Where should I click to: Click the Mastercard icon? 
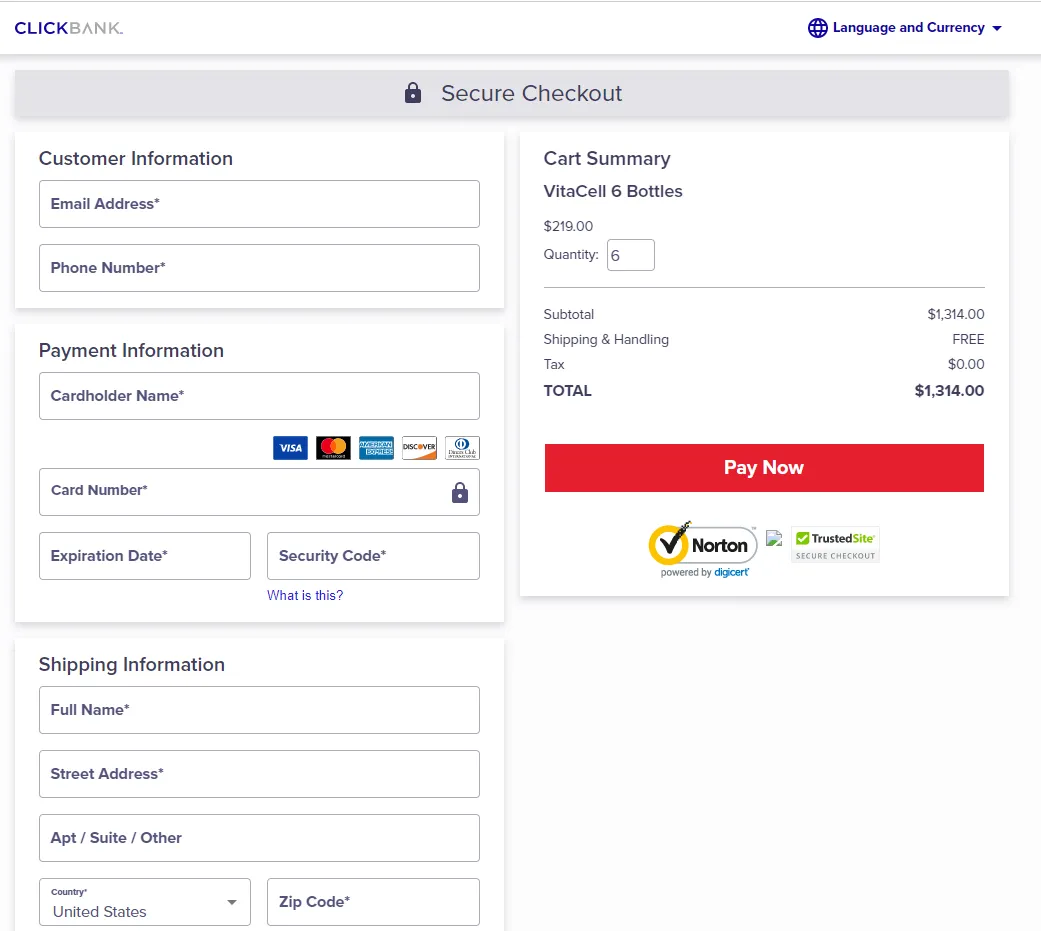coord(333,448)
